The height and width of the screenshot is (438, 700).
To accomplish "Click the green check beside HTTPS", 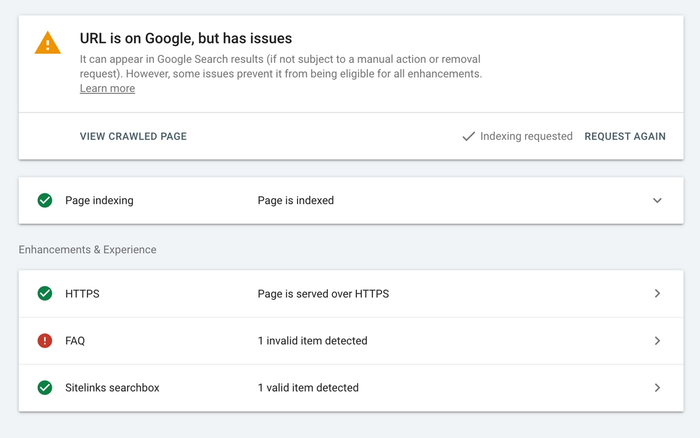I will coord(45,294).
